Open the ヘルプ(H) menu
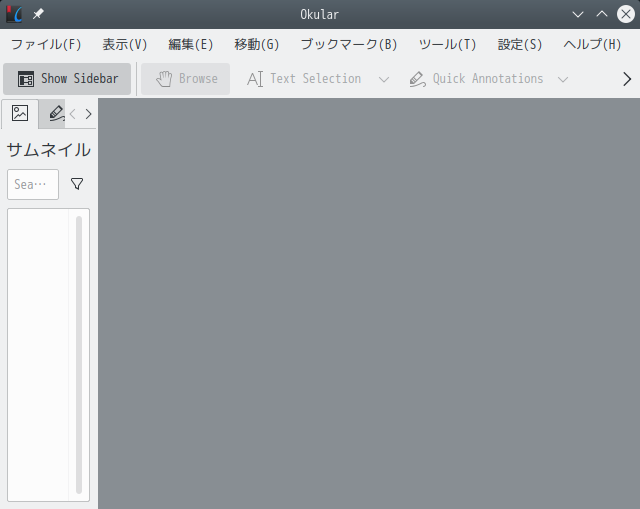The image size is (640, 509). (592, 44)
